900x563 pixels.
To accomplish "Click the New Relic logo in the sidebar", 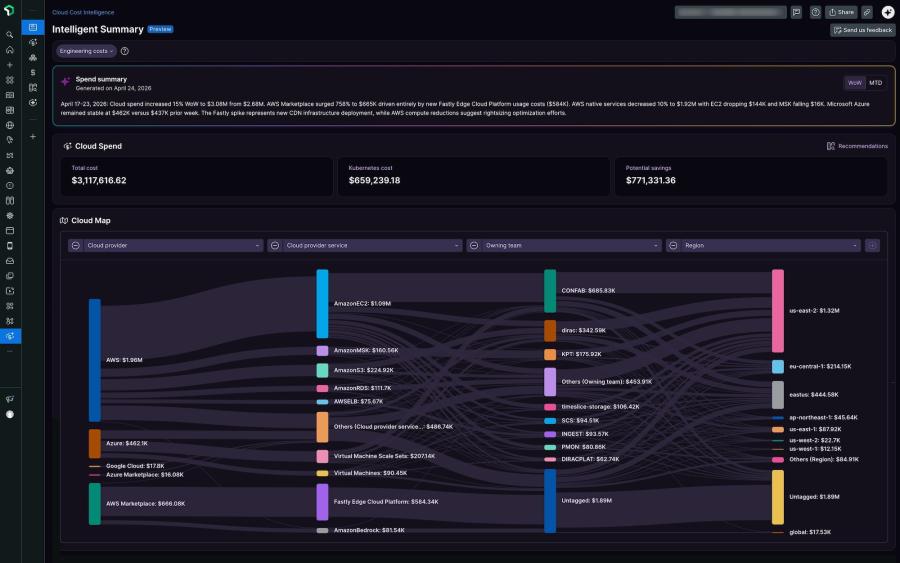I will [x=9, y=11].
